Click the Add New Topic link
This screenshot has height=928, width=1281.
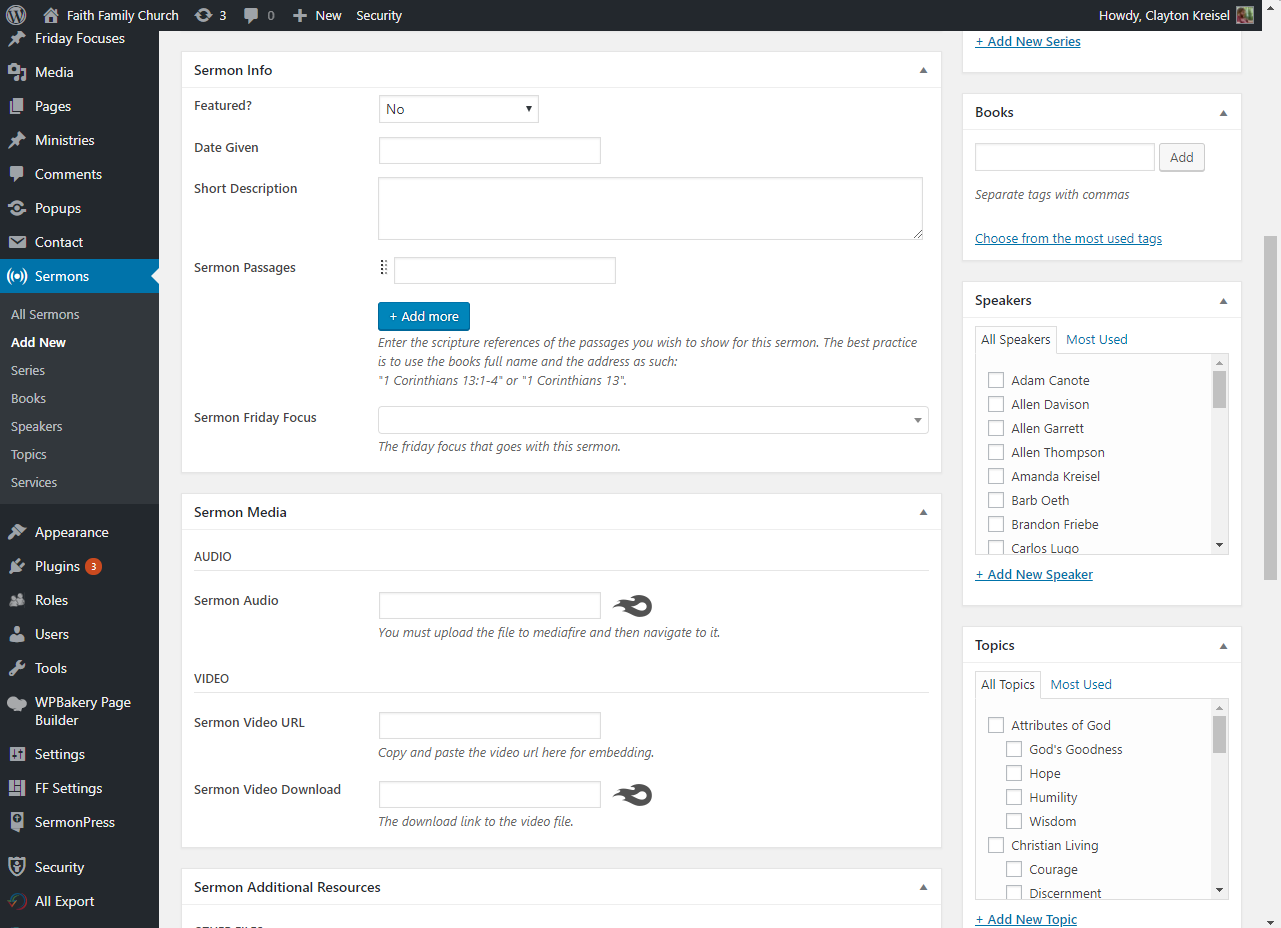click(x=1026, y=919)
